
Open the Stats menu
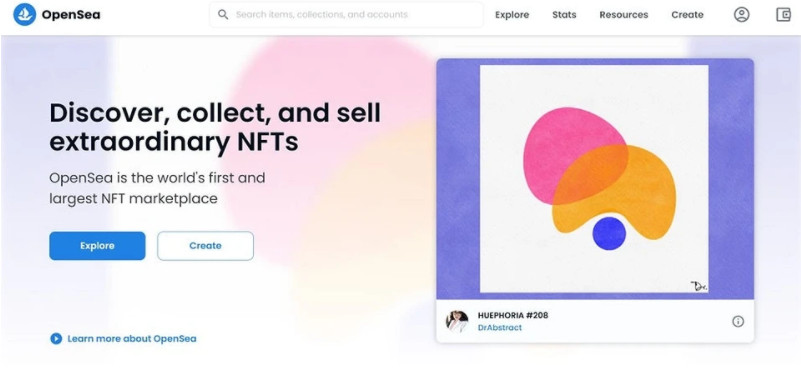point(564,15)
